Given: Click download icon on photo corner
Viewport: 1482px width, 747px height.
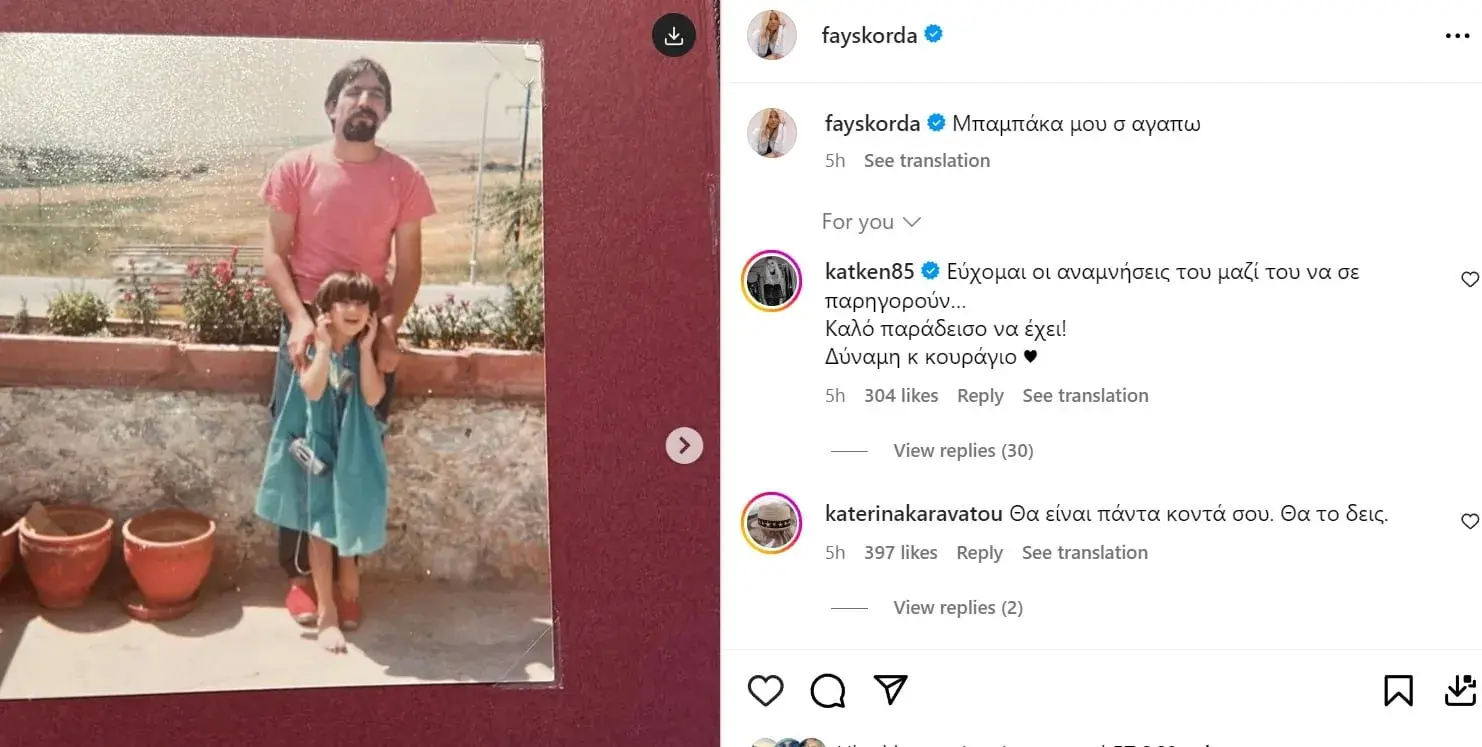Looking at the screenshot, I should tap(674, 36).
